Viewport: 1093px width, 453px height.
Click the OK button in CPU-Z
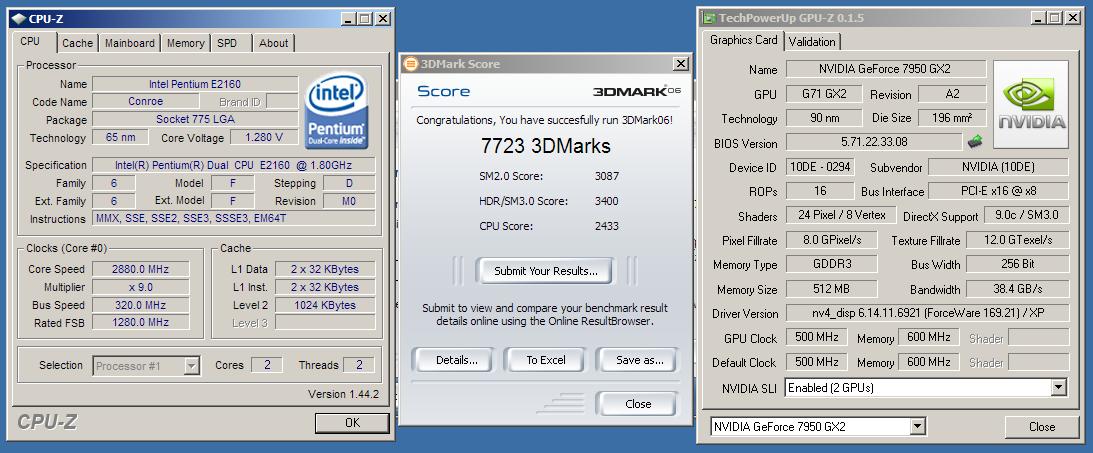352,422
